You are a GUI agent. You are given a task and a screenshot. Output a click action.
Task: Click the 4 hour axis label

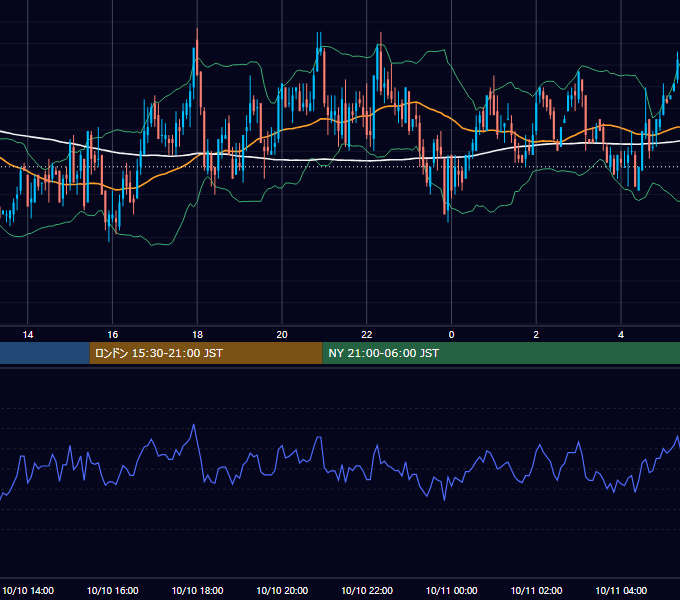coord(621,335)
